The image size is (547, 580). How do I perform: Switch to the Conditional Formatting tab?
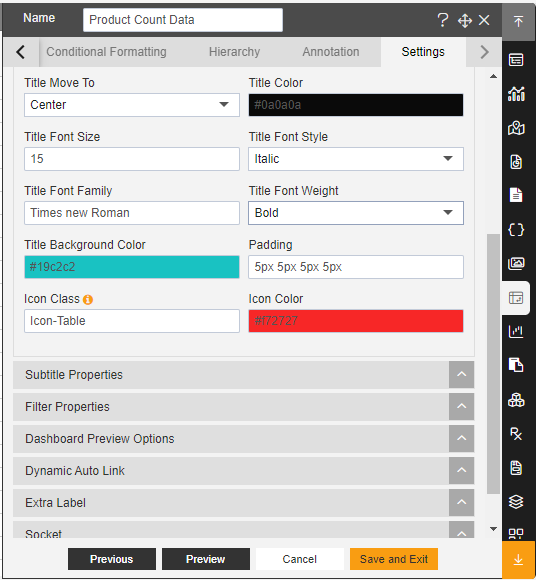(106, 52)
